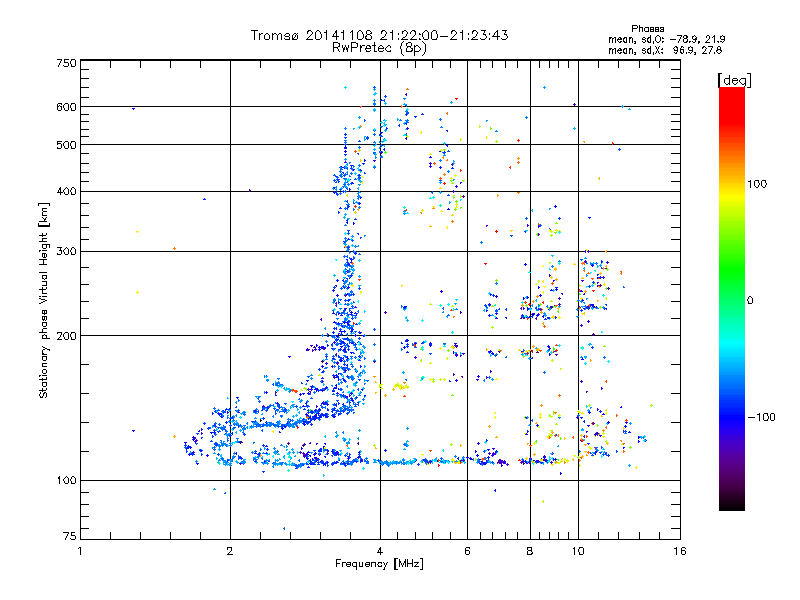Click the 2 tick on the frequency axis
800x600 pixels.
point(230,551)
